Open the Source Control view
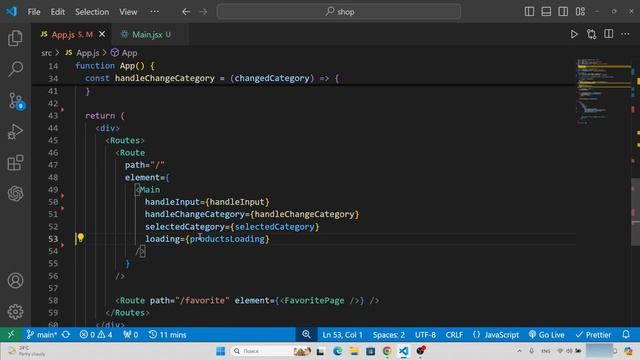The image size is (640, 360). (16, 100)
